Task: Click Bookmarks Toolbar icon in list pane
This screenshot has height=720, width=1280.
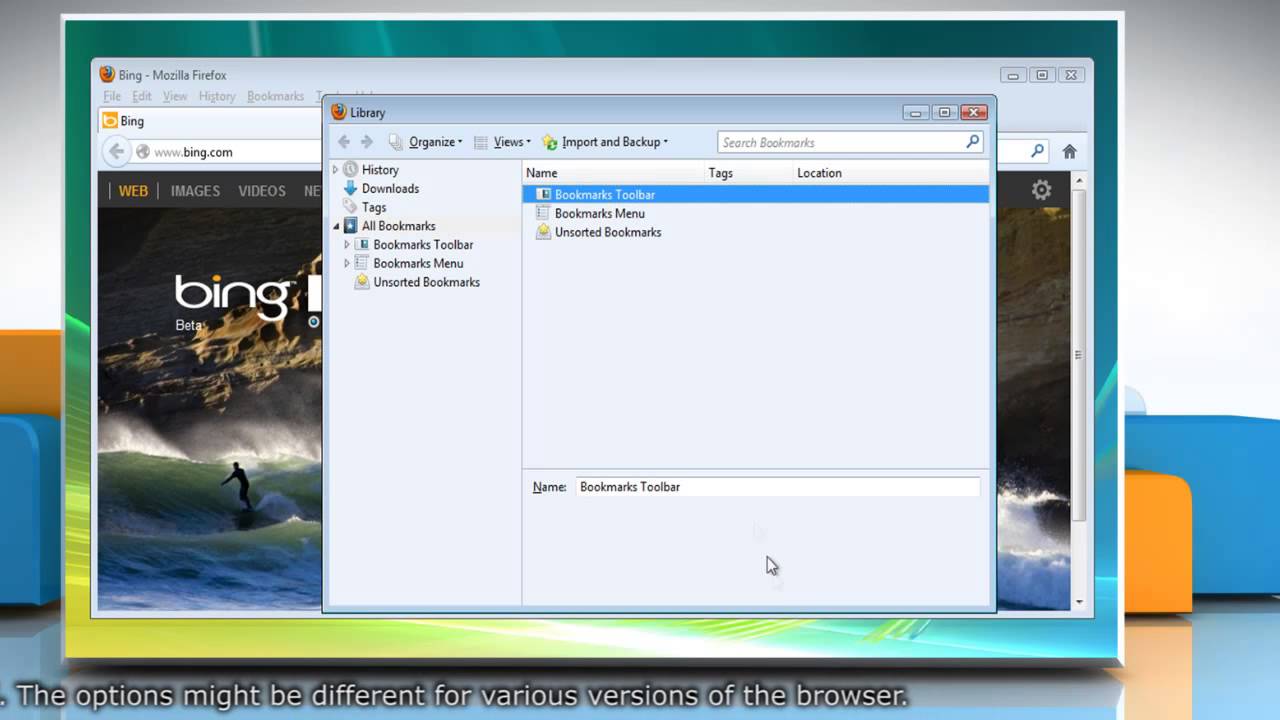Action: click(543, 195)
